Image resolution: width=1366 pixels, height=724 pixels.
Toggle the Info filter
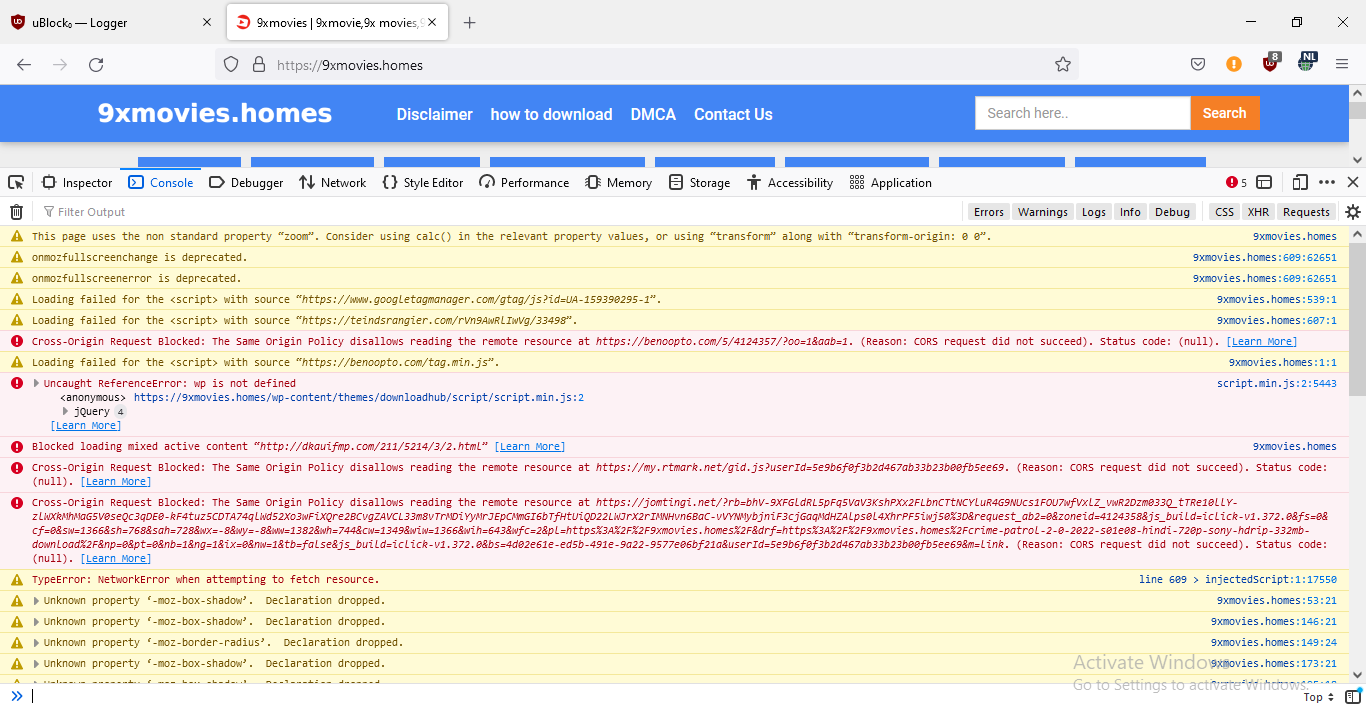[1130, 212]
